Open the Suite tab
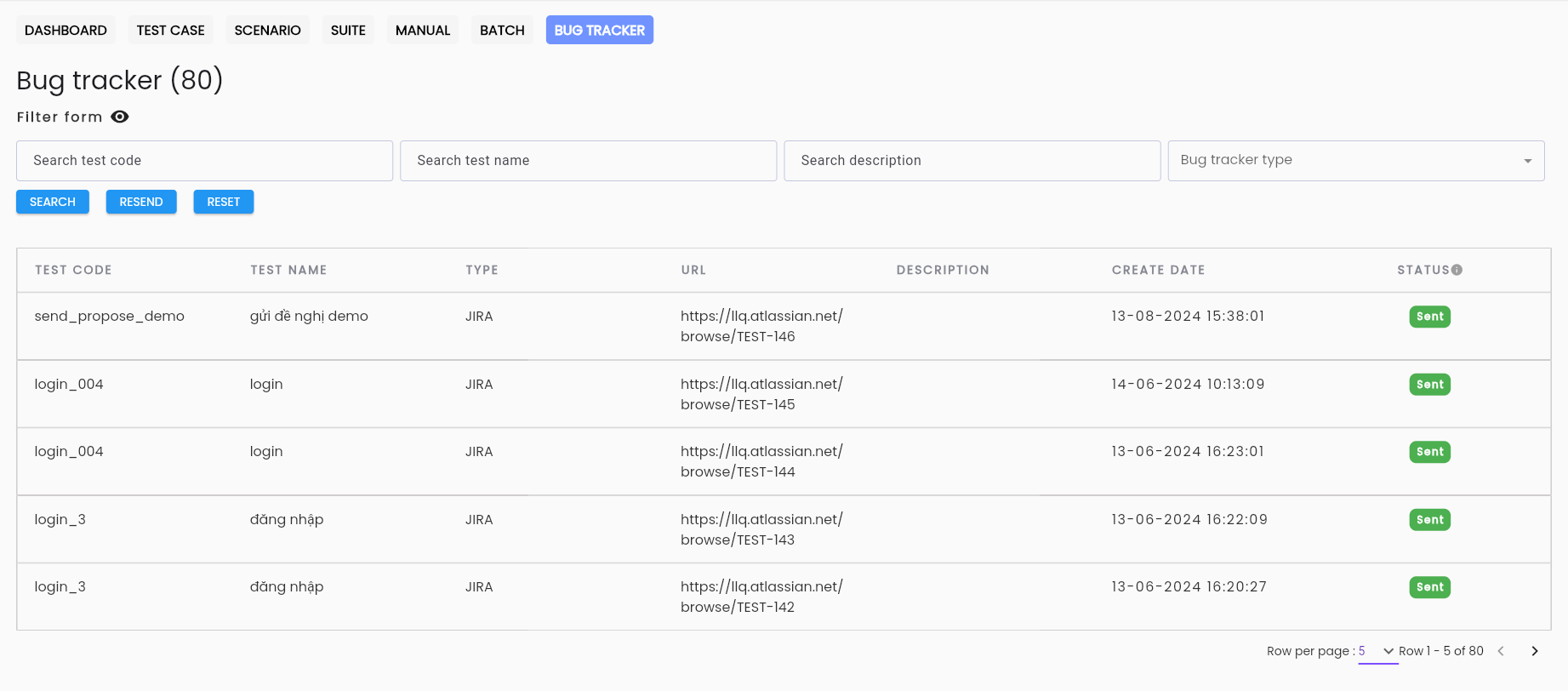1568x691 pixels. tap(348, 30)
